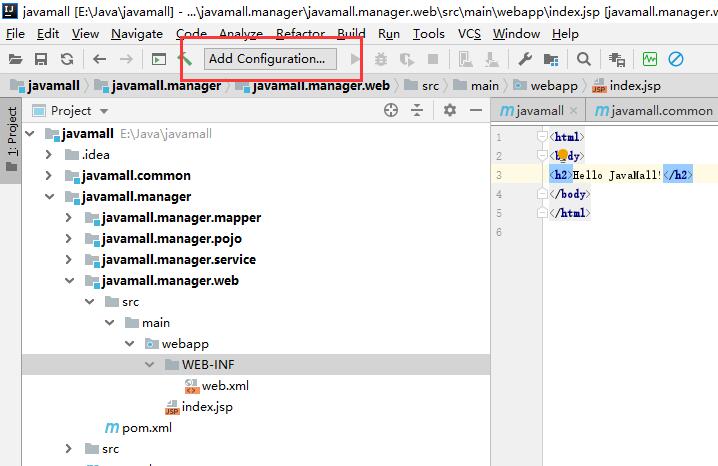Screen dimensions: 718x466
Task: Click the Build Project hammer icon
Action: tap(185, 60)
